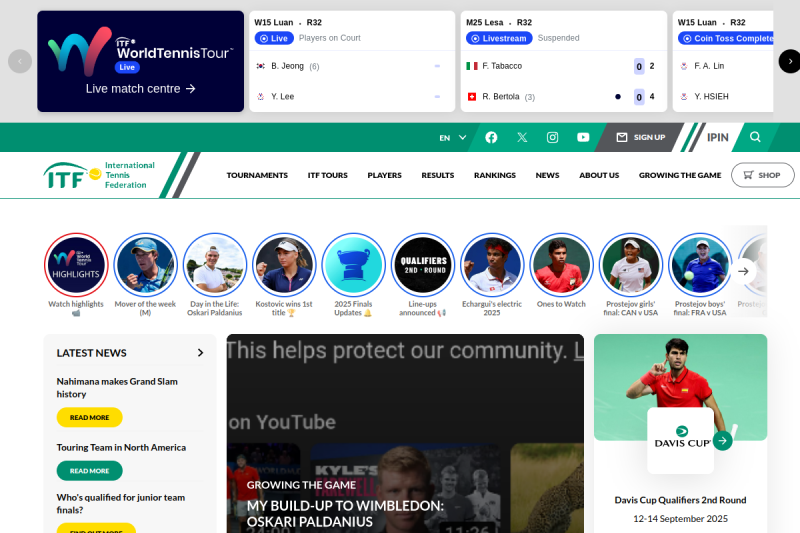Click READ MORE under Touring Team article

[89, 471]
